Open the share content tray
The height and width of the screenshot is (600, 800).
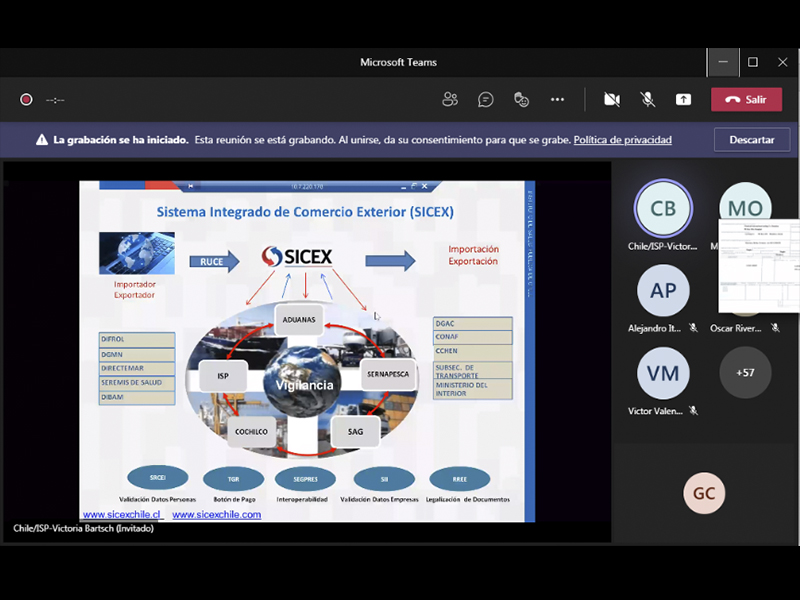coord(683,99)
